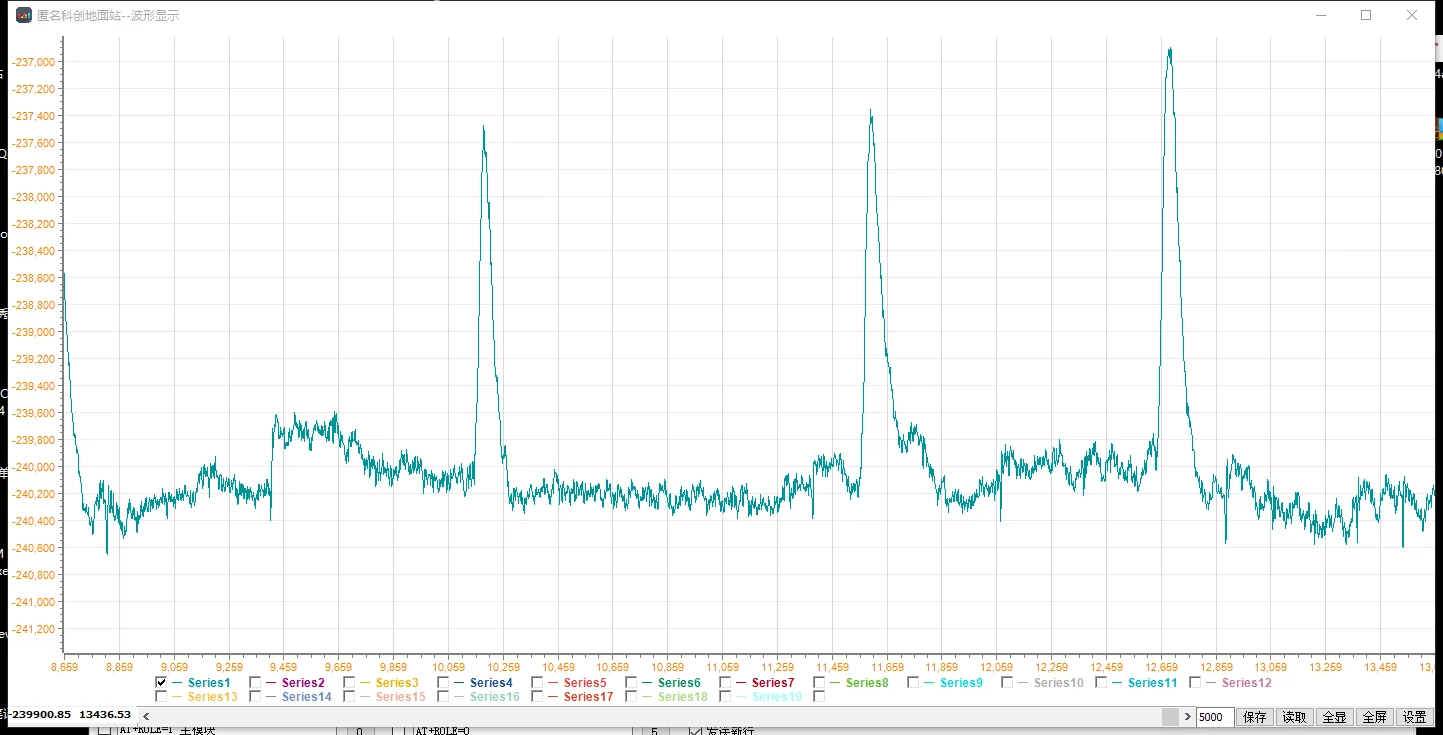Click the waveform scrollbar left arrow
Viewport: 1443px width, 735px height.
tap(146, 717)
